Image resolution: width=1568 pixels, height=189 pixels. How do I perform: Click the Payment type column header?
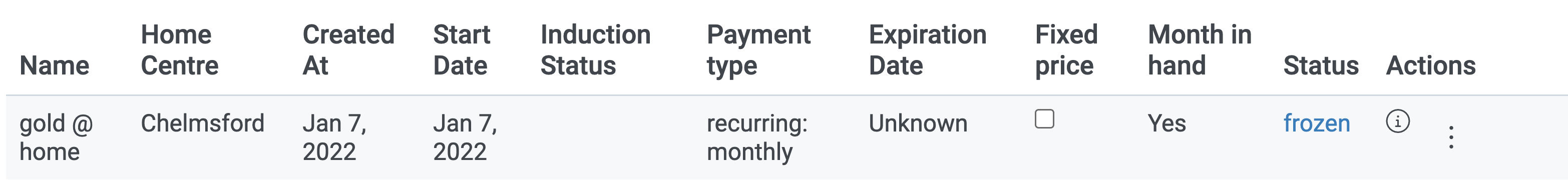758,51
